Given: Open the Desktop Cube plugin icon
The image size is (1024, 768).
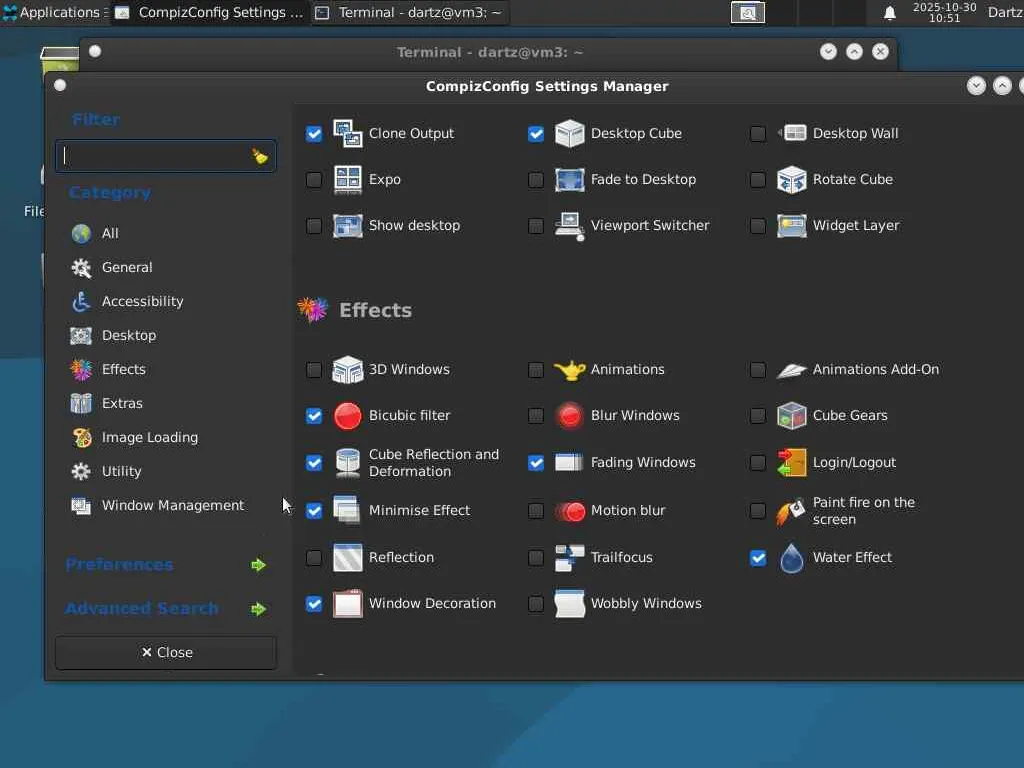Looking at the screenshot, I should (569, 133).
